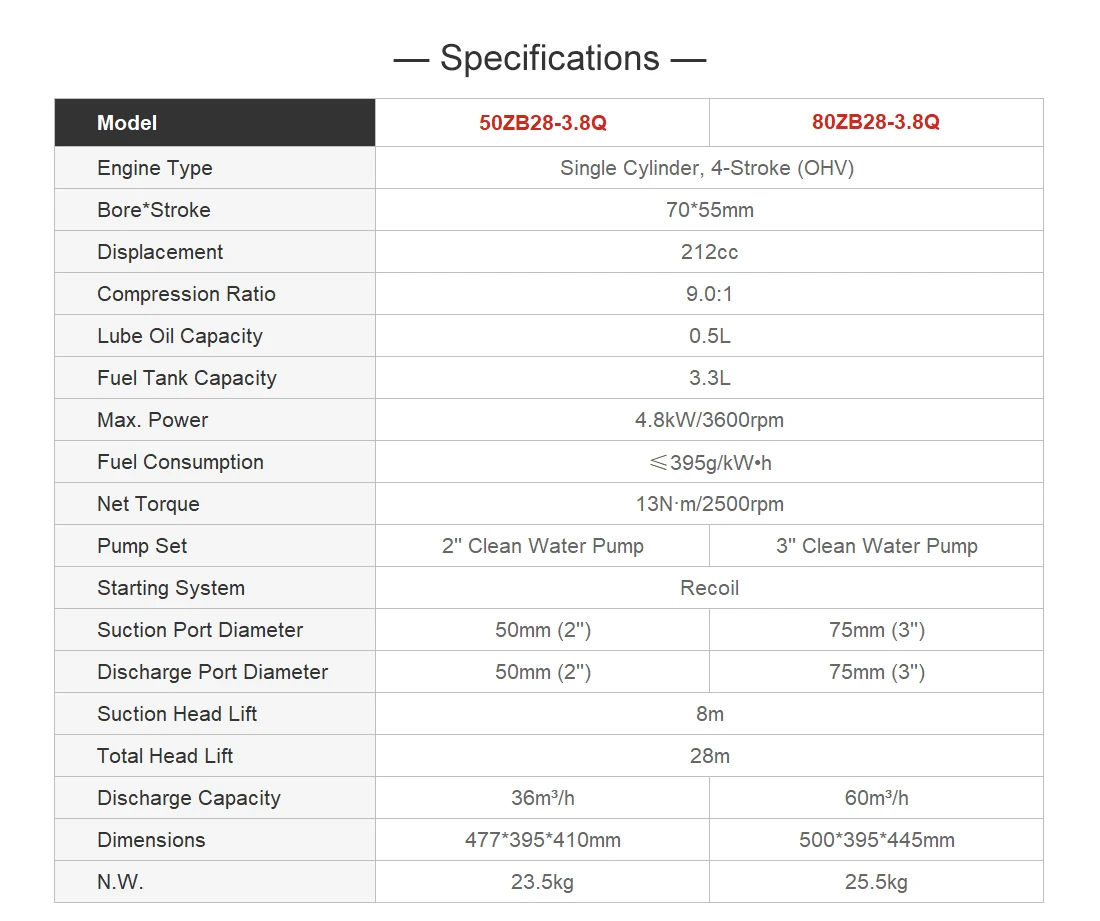Click the 80ZB28-3.8Q model column header
Screen dimensions: 1100x921
(x=876, y=122)
